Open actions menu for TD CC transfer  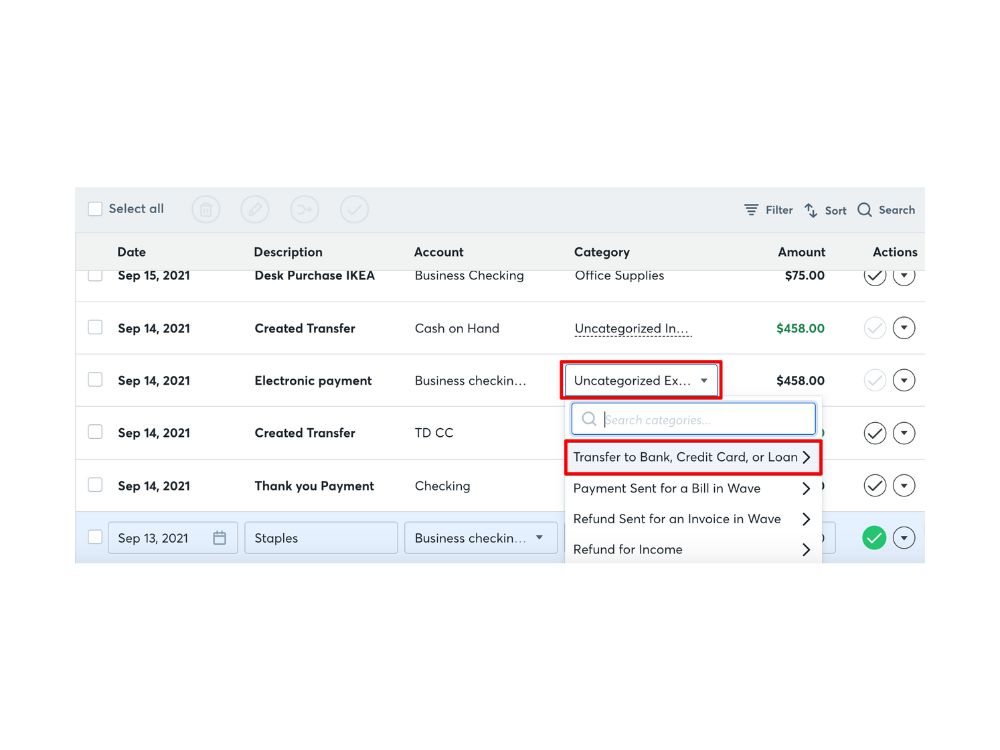coord(904,433)
